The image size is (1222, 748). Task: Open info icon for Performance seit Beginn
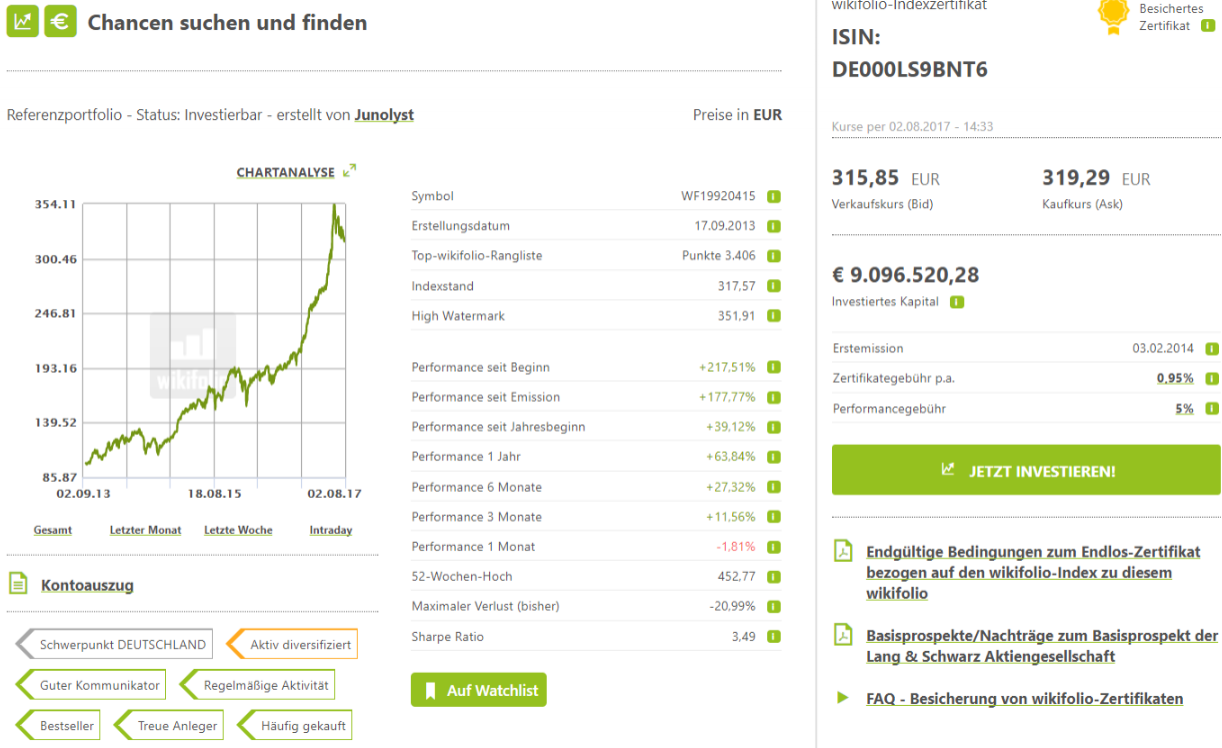tap(774, 367)
